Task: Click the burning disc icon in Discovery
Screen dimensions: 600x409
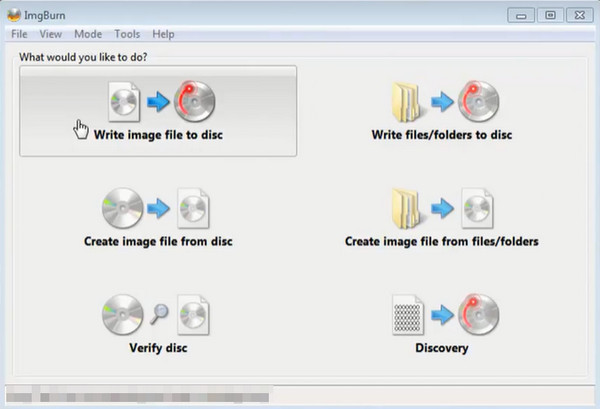Action: point(478,314)
